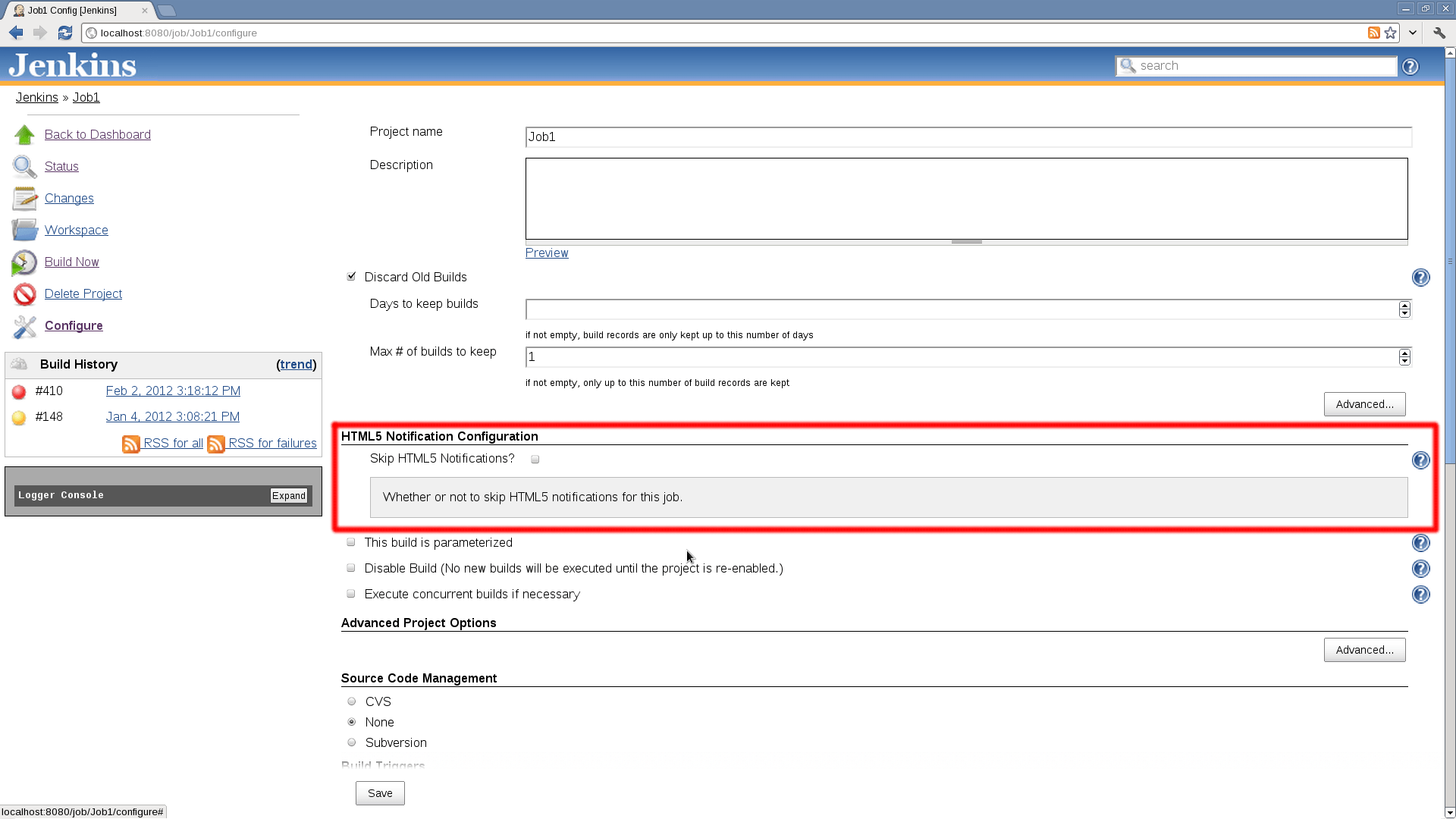This screenshot has width=1456, height=819.
Task: Select the Delete Project stop icon
Action: (x=24, y=294)
